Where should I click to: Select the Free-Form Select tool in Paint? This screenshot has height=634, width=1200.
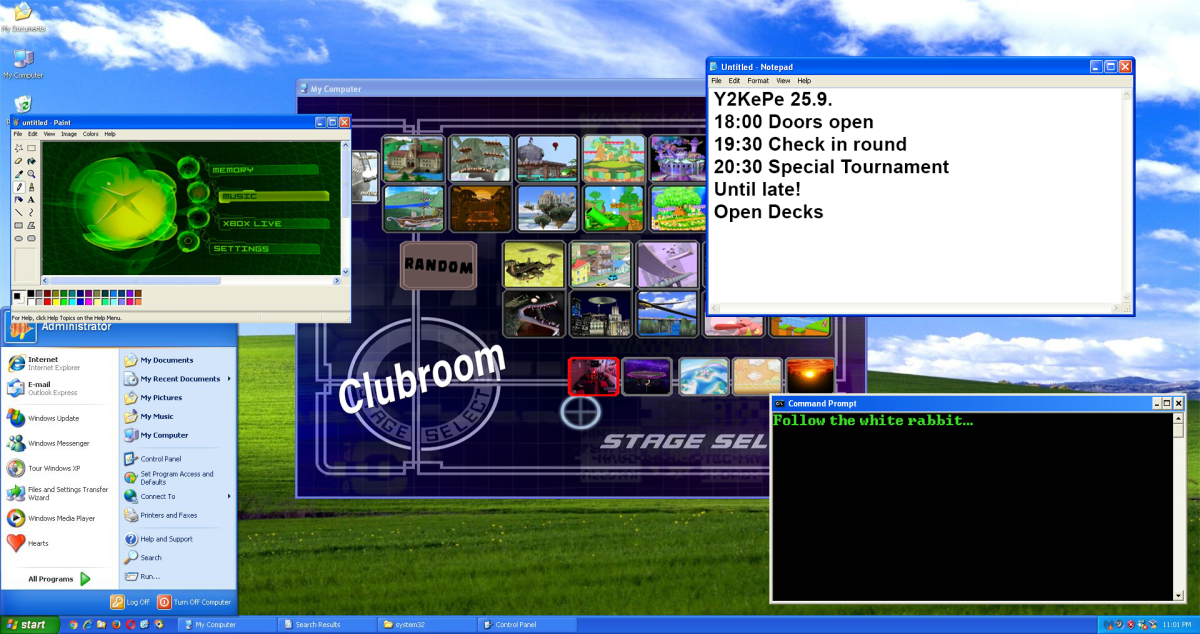19,148
